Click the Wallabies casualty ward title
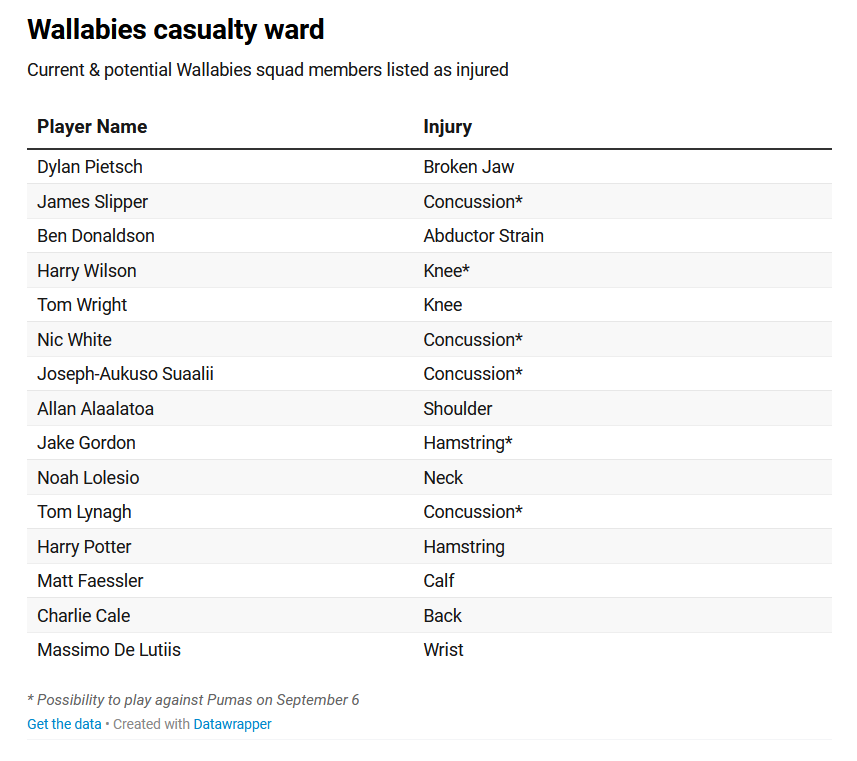This screenshot has height=761, width=857. click(x=176, y=30)
